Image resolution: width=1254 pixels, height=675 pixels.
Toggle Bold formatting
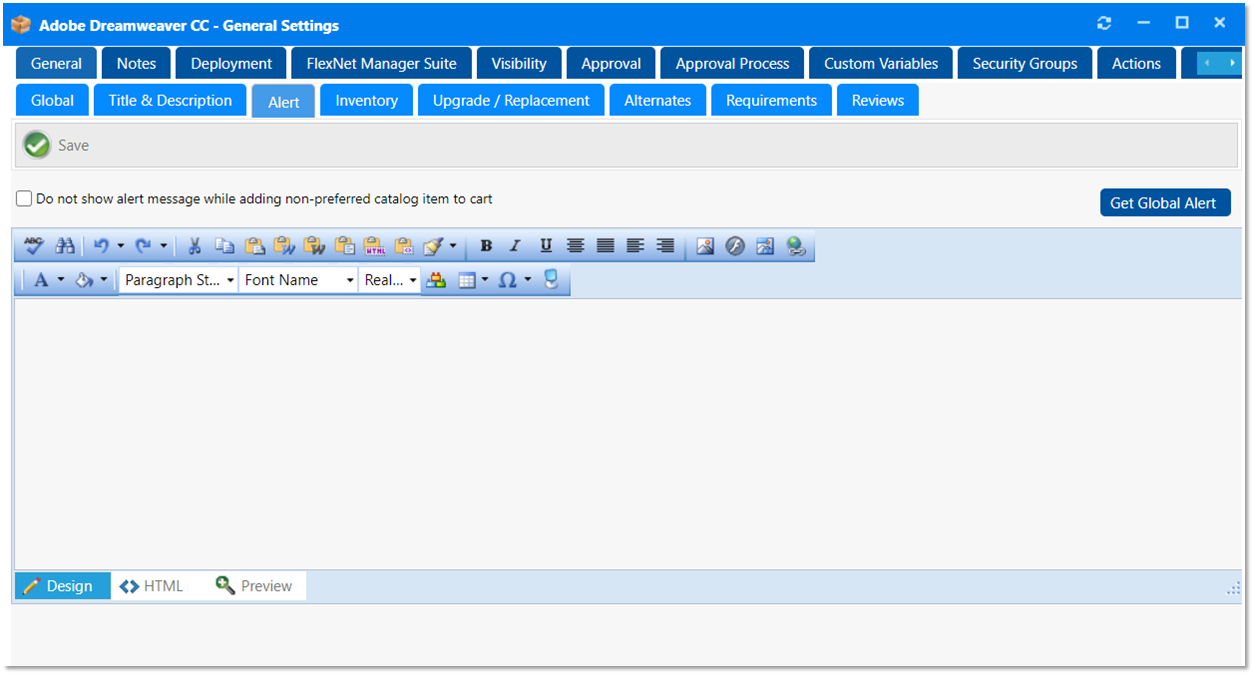(x=486, y=246)
